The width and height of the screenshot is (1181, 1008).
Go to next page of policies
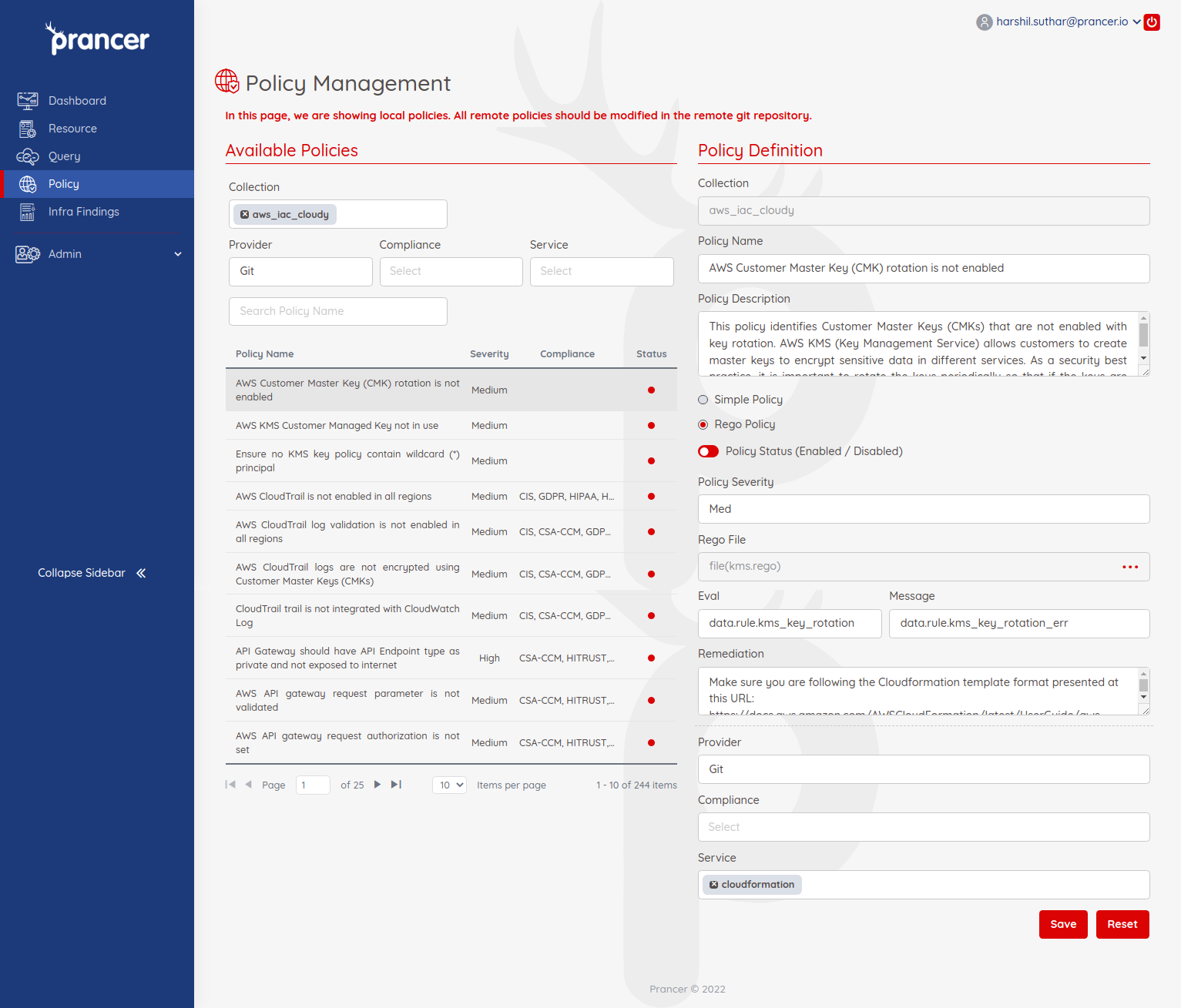pos(377,785)
